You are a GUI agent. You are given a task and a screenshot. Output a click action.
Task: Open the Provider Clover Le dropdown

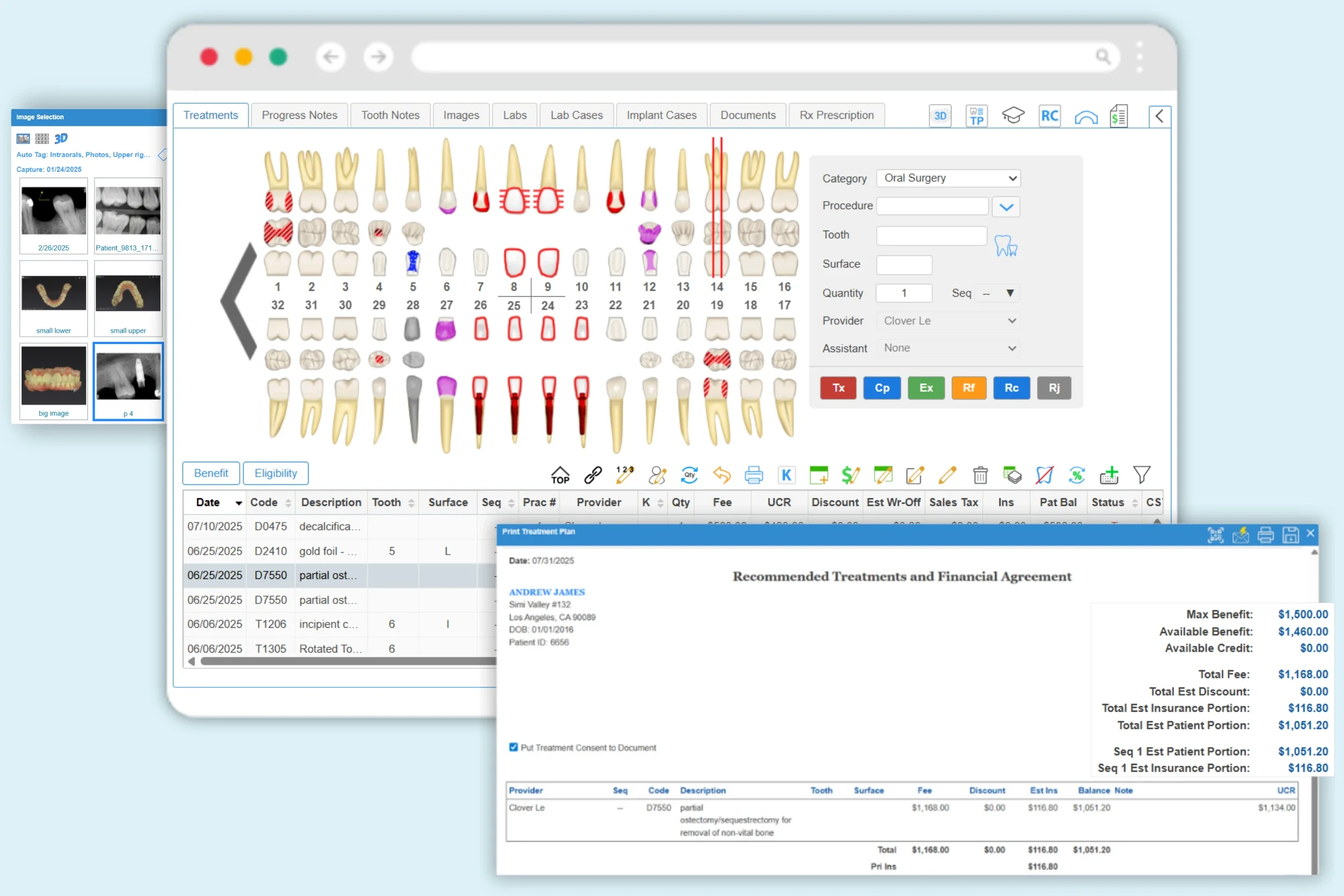click(948, 320)
